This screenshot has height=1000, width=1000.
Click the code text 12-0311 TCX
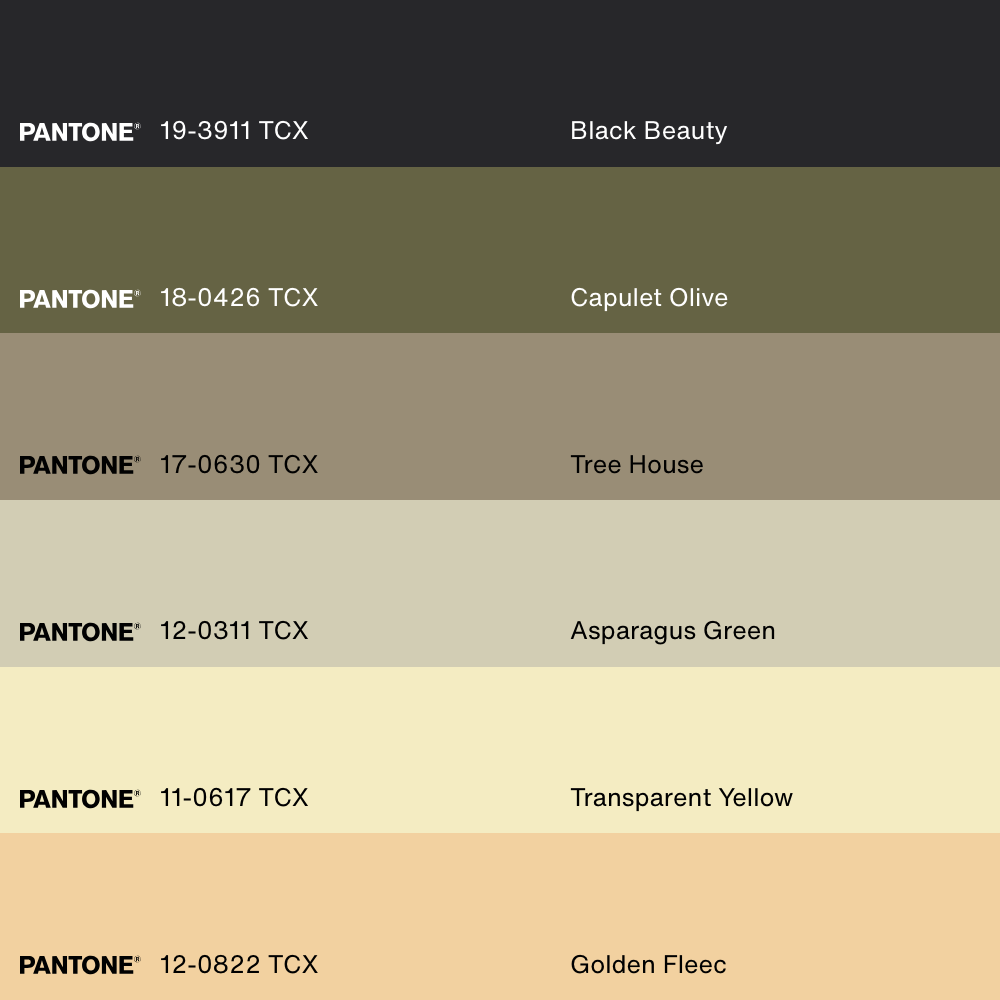(234, 631)
